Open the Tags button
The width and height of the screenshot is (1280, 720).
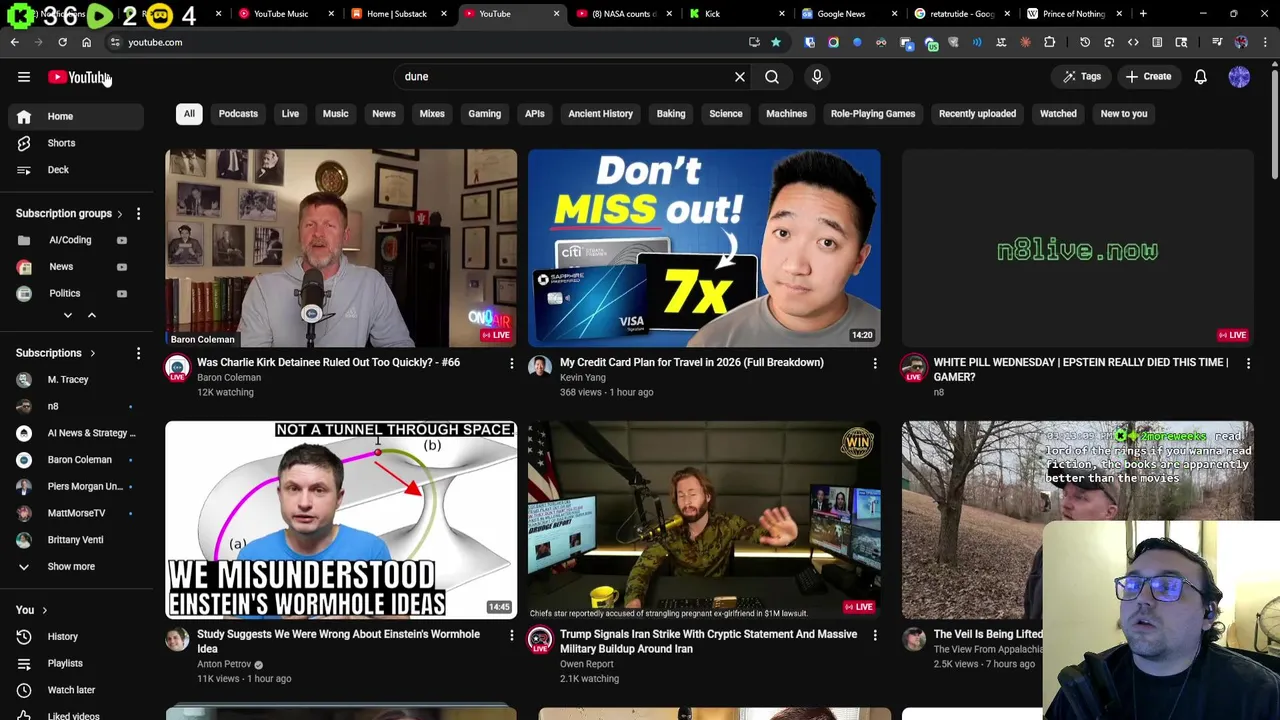[1082, 77]
